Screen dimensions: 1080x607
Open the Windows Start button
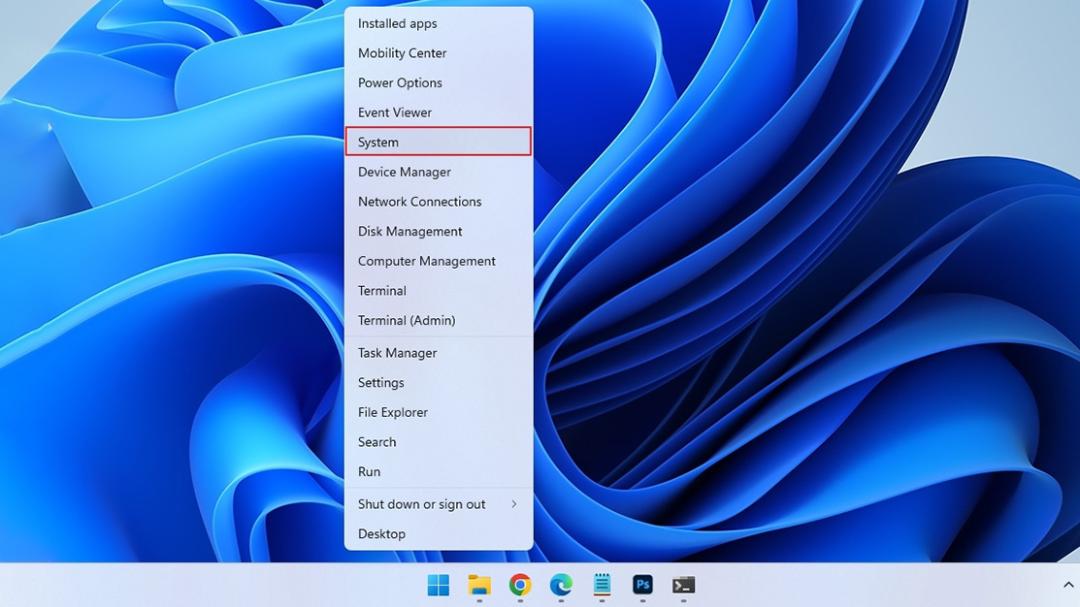tap(438, 585)
